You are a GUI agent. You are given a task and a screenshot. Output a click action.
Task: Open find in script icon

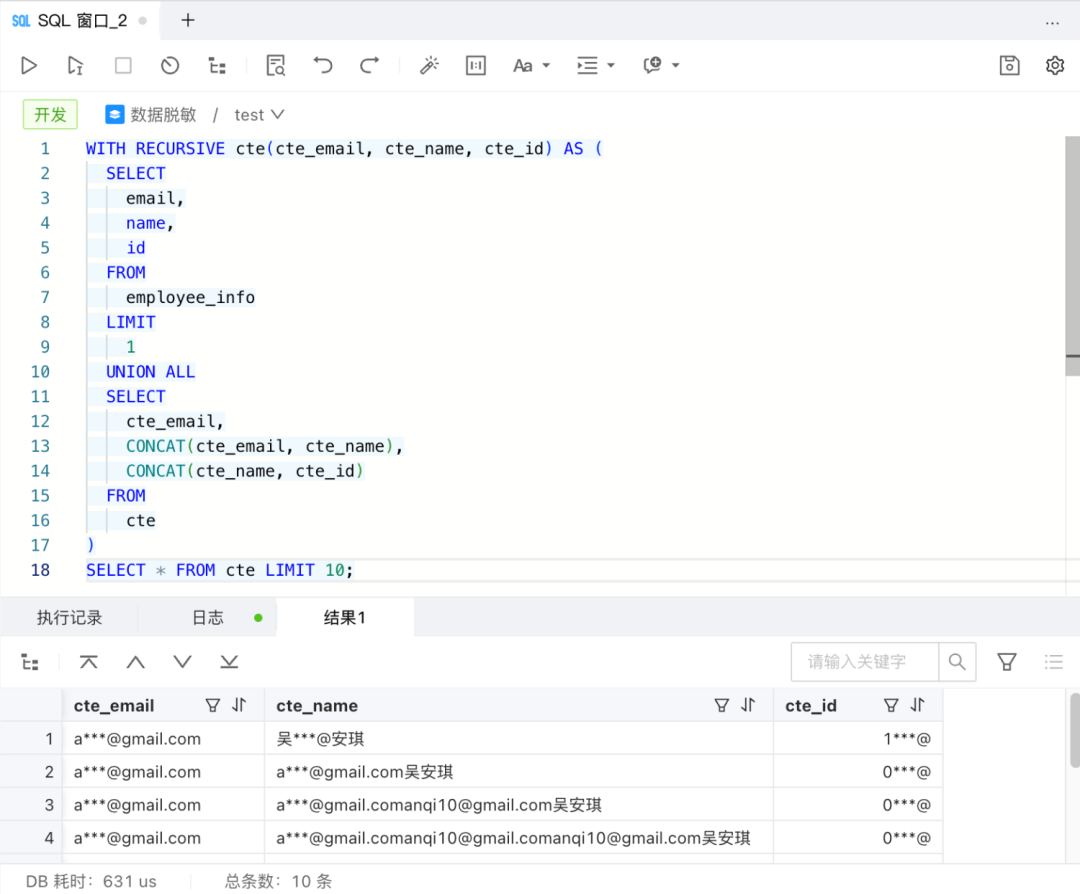pyautogui.click(x=276, y=65)
